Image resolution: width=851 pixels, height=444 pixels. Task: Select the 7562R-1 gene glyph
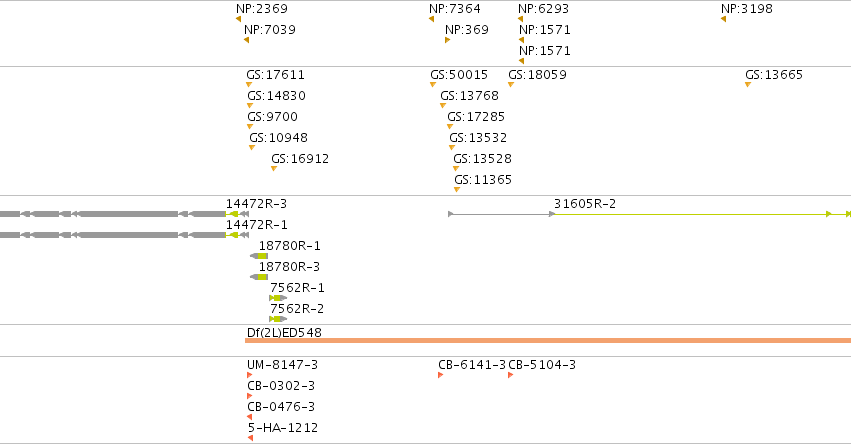tap(278, 299)
